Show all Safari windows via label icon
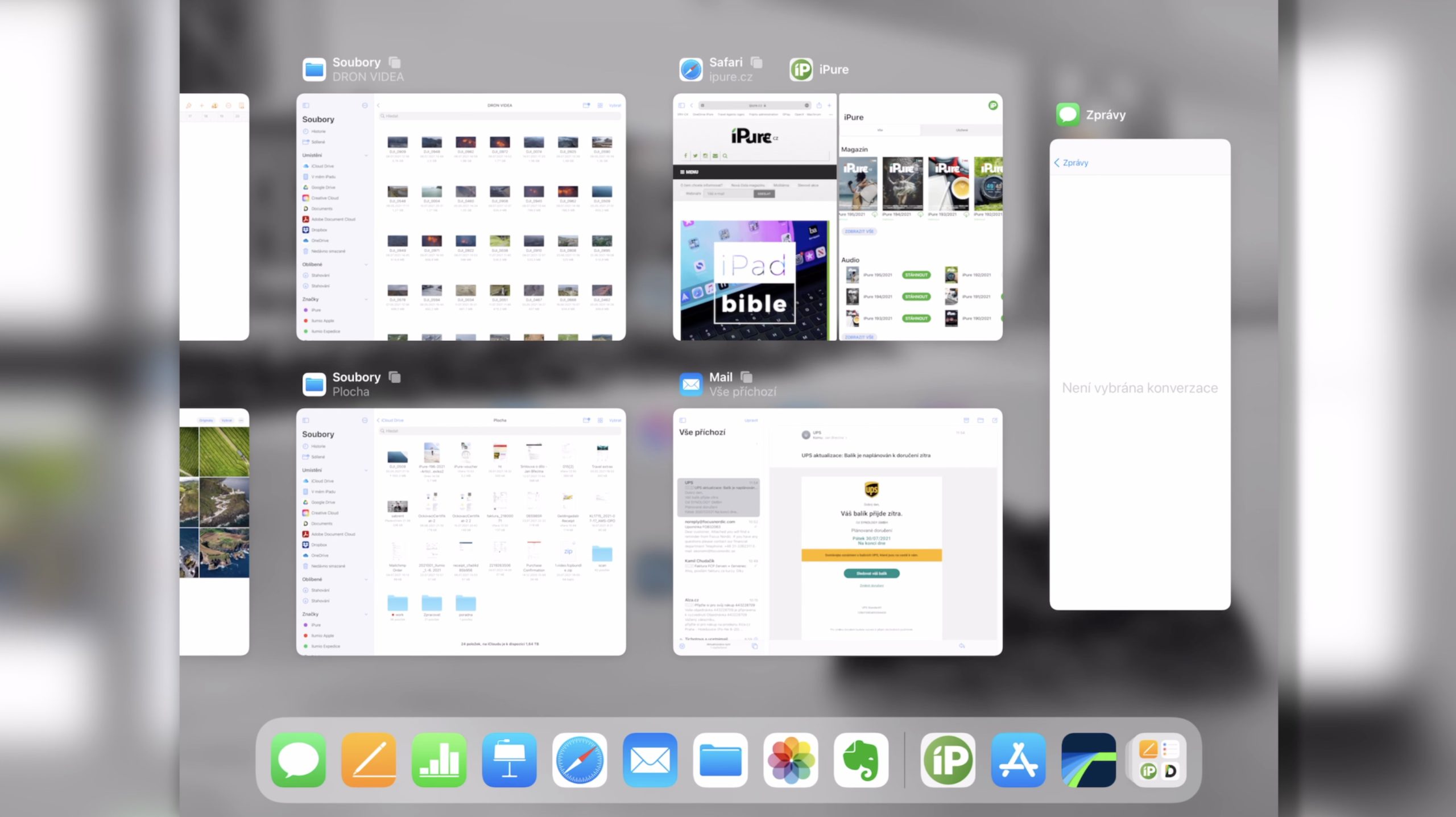 756,62
